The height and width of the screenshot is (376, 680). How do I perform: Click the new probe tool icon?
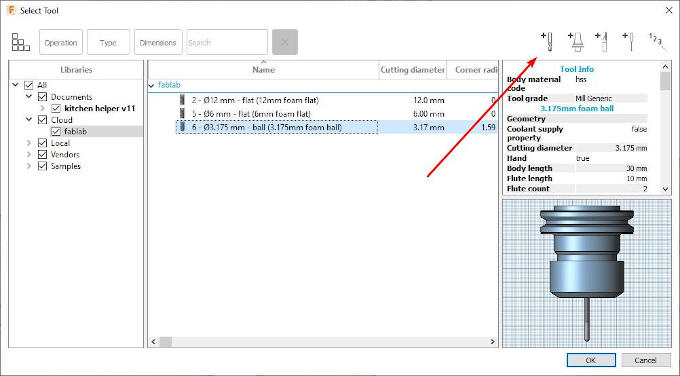pos(629,42)
